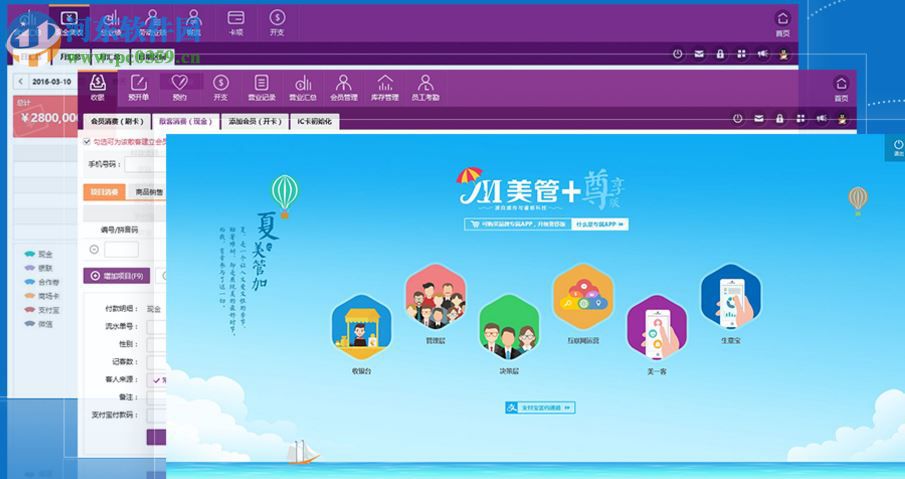Go to previous date with left arrow
This screenshot has width=905, height=479.
coord(21,81)
